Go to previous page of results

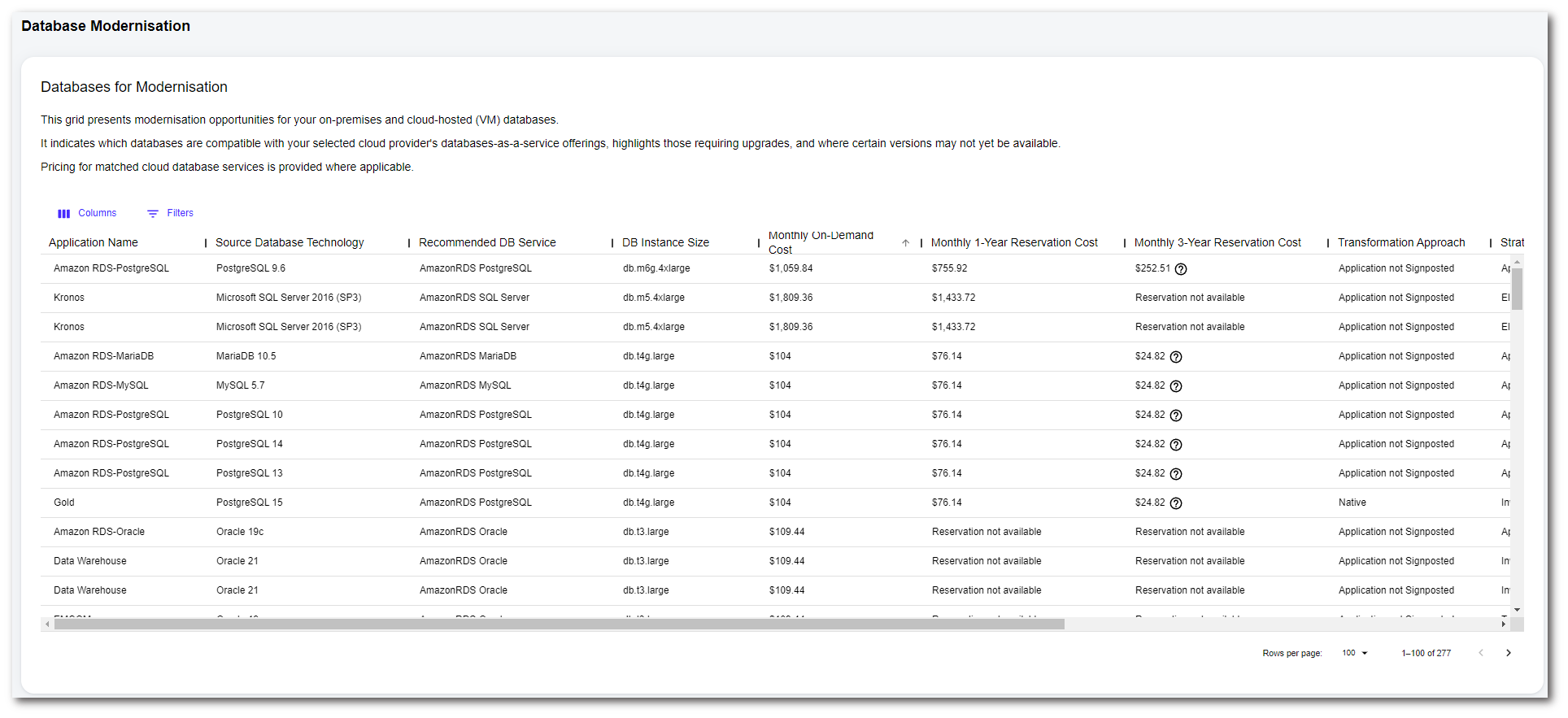click(1481, 653)
